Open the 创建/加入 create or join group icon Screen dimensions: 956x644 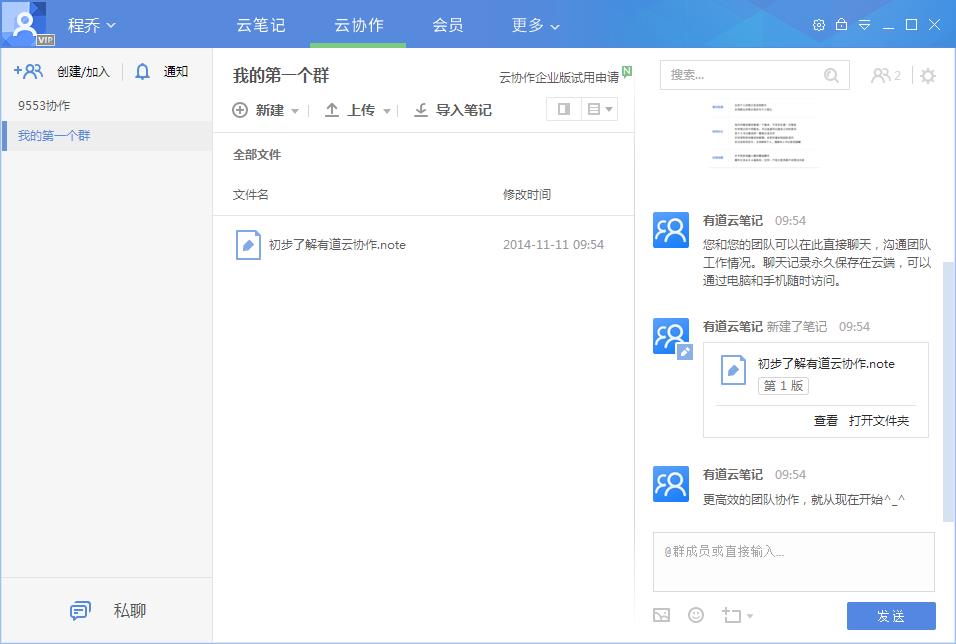point(28,71)
